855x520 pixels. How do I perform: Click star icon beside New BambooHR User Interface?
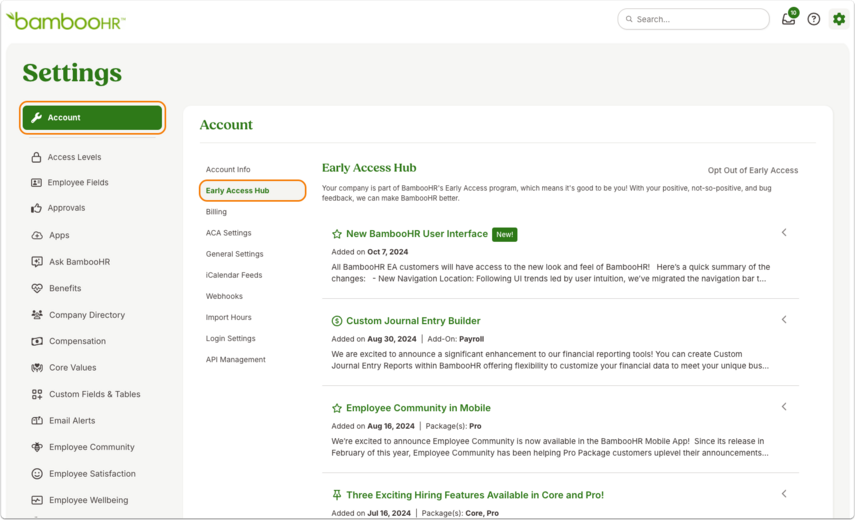[x=337, y=234]
